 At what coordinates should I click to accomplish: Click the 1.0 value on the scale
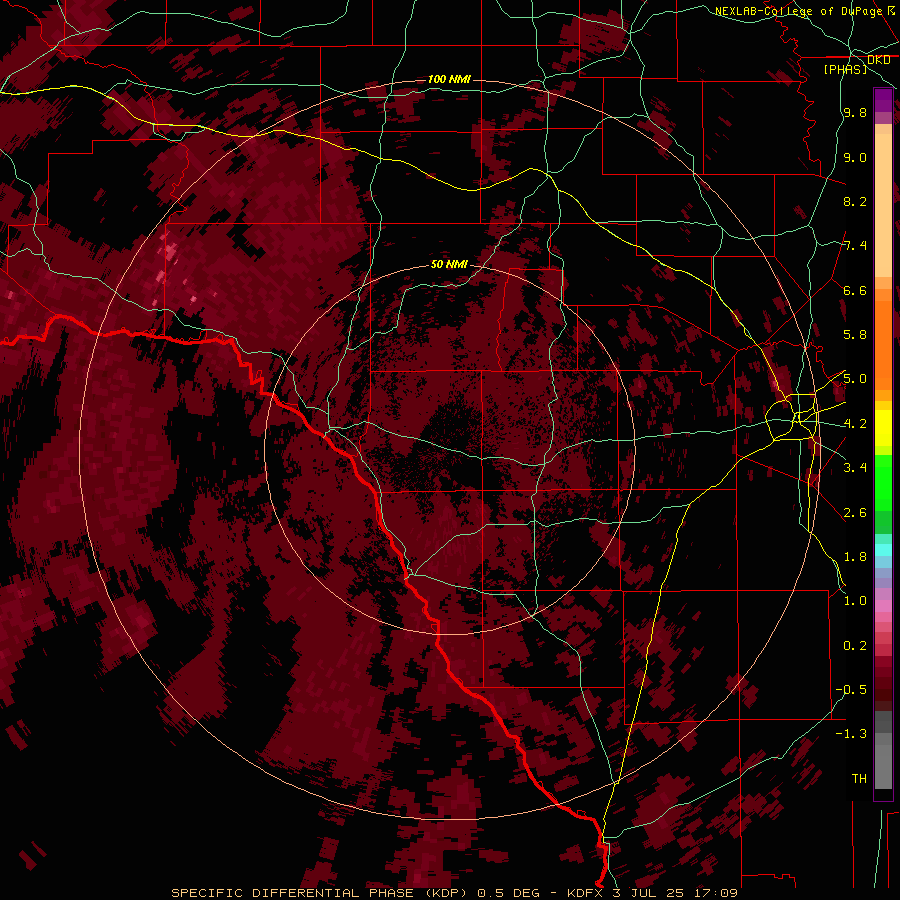(x=855, y=600)
